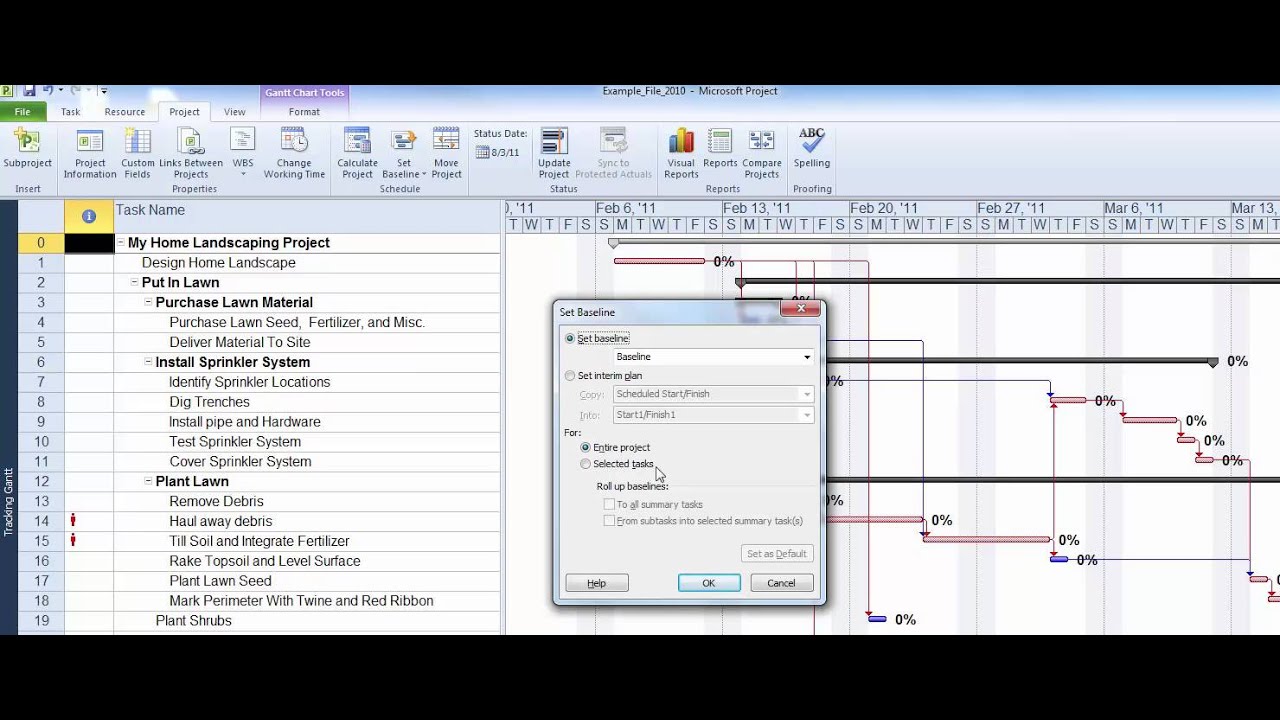The image size is (1280, 720).
Task: Open Project Information
Action: [x=90, y=155]
